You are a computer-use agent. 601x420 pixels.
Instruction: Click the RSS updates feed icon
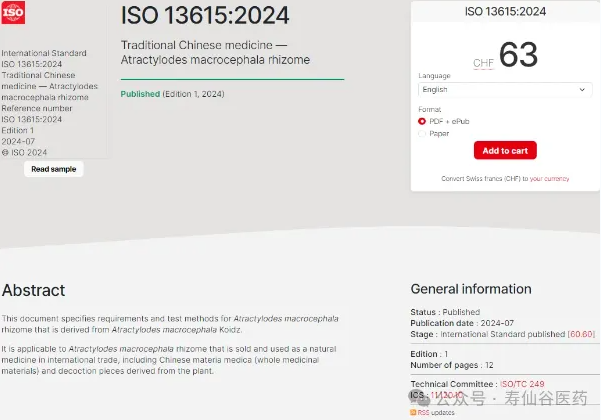click(x=413, y=412)
